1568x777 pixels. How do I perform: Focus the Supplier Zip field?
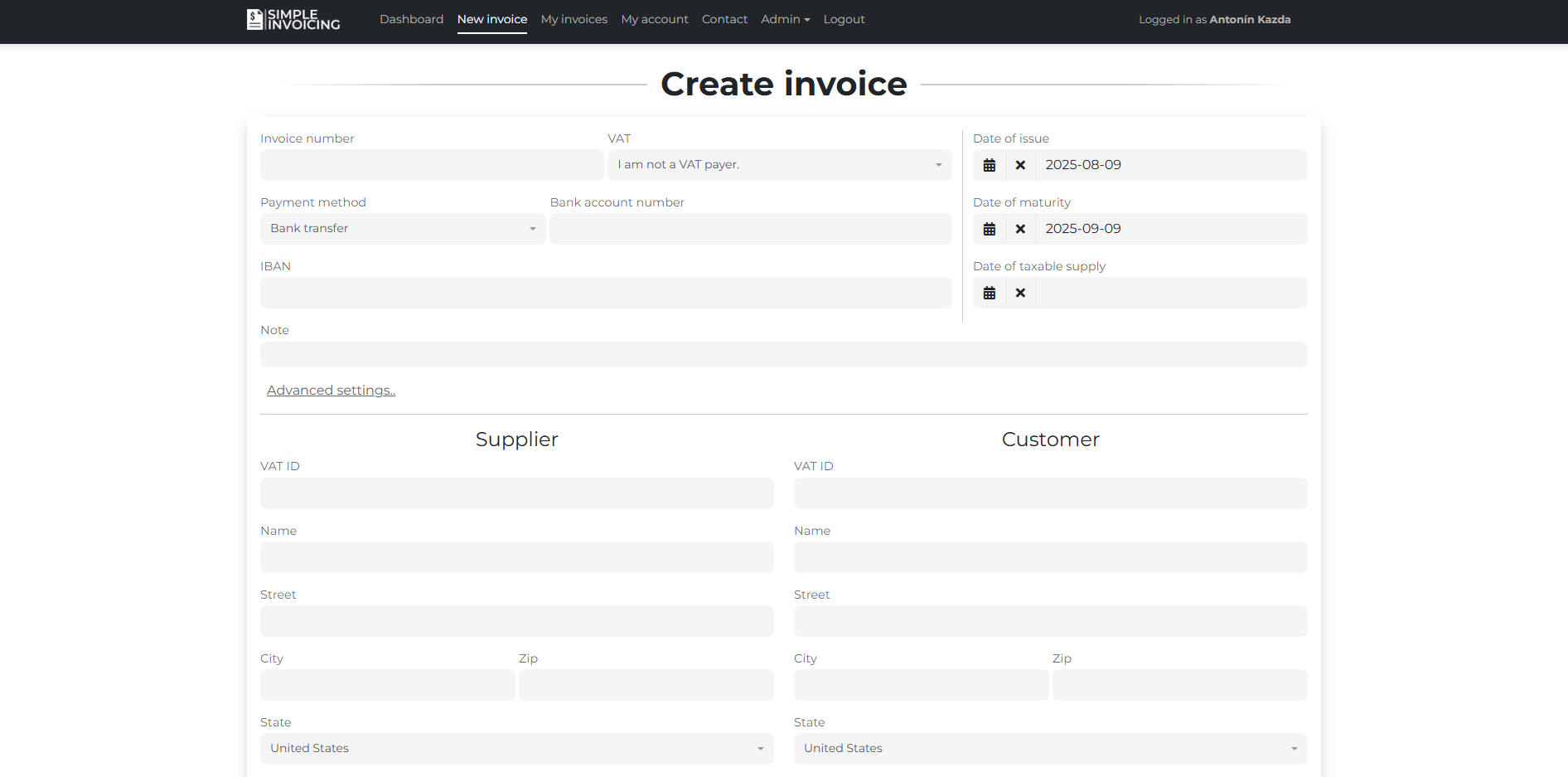pyautogui.click(x=646, y=685)
